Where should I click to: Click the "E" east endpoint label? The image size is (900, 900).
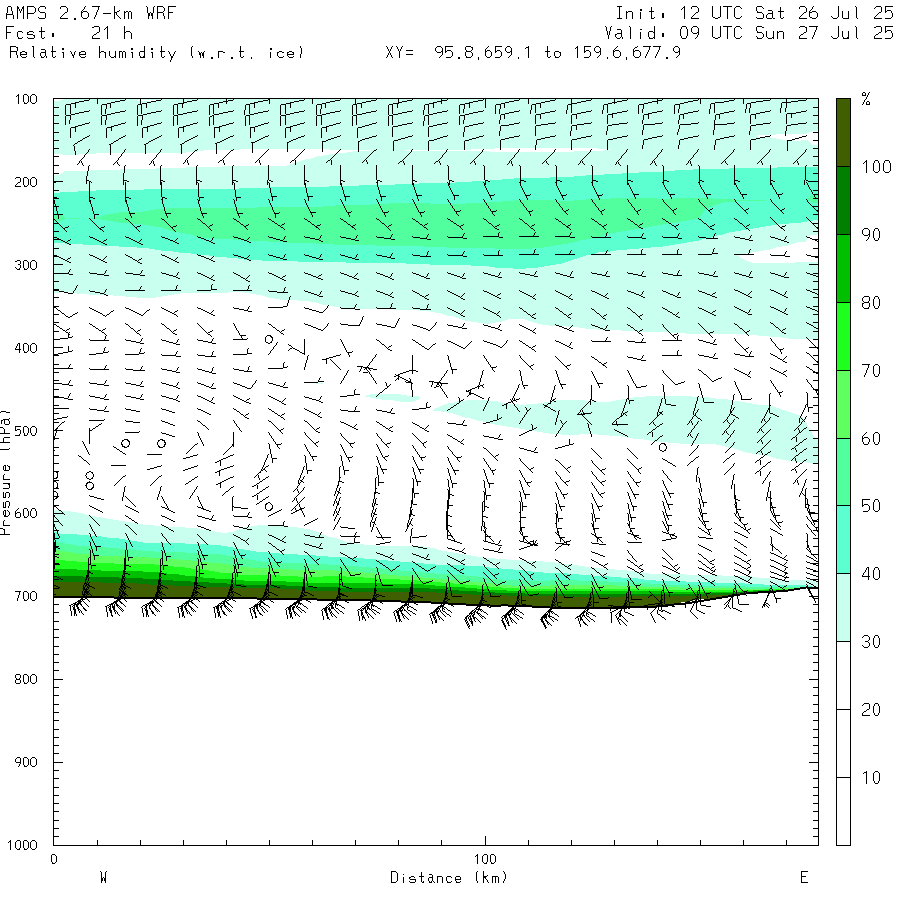coord(804,878)
